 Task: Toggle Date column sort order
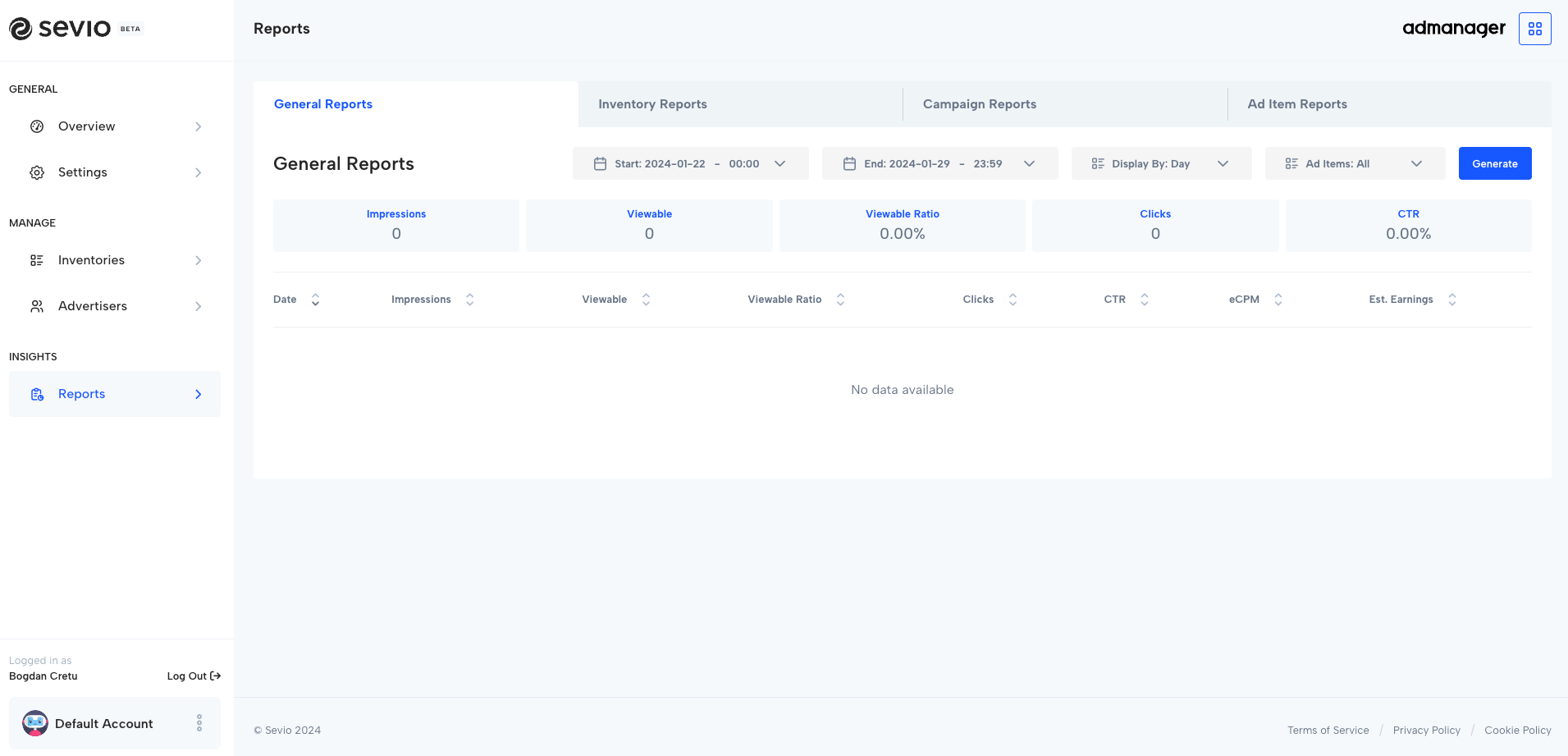[x=316, y=299]
